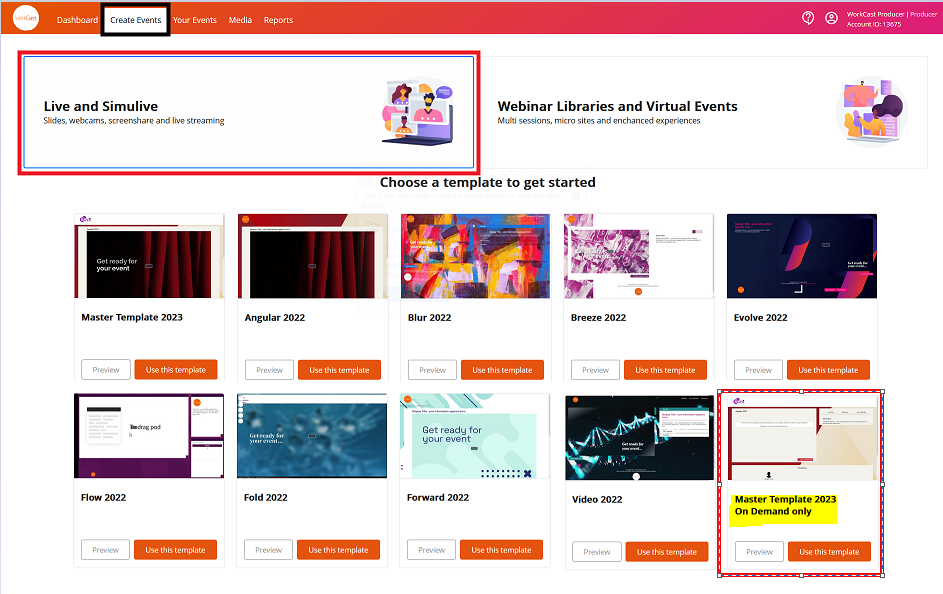This screenshot has height=594, width=943.
Task: Go to the Dashboard menu
Action: (77, 20)
